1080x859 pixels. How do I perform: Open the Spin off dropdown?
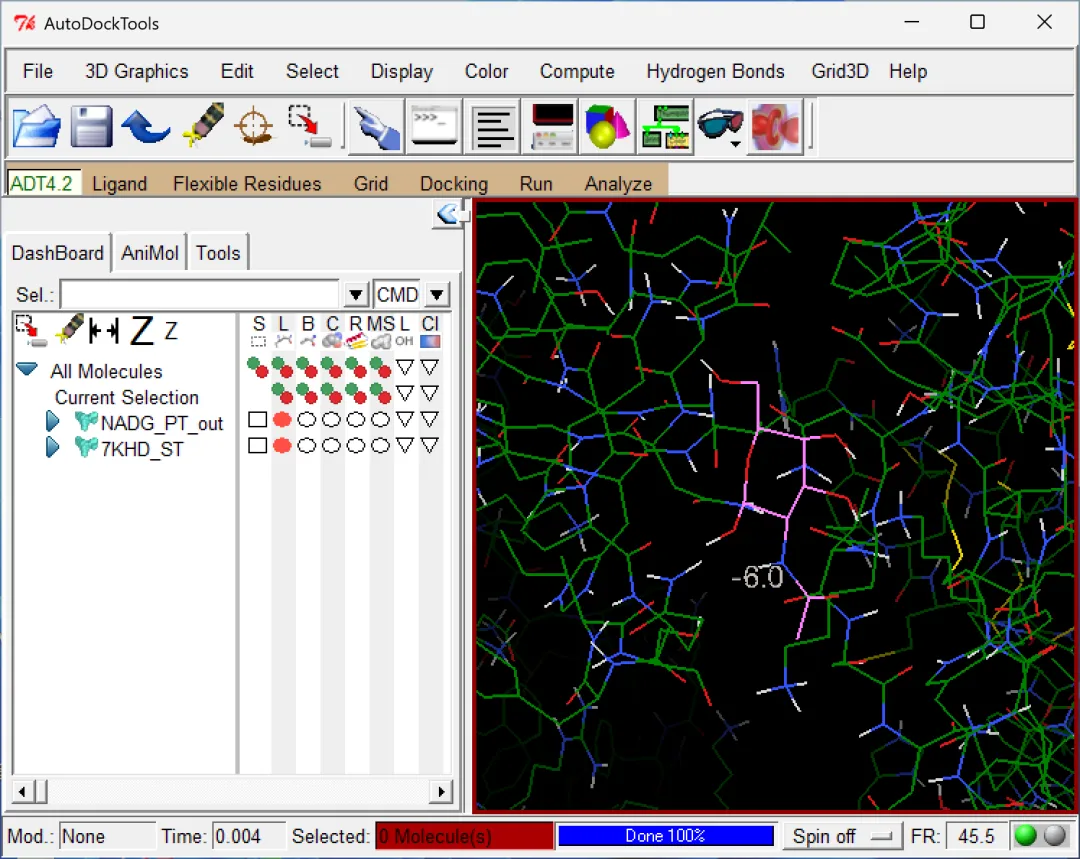tap(844, 836)
